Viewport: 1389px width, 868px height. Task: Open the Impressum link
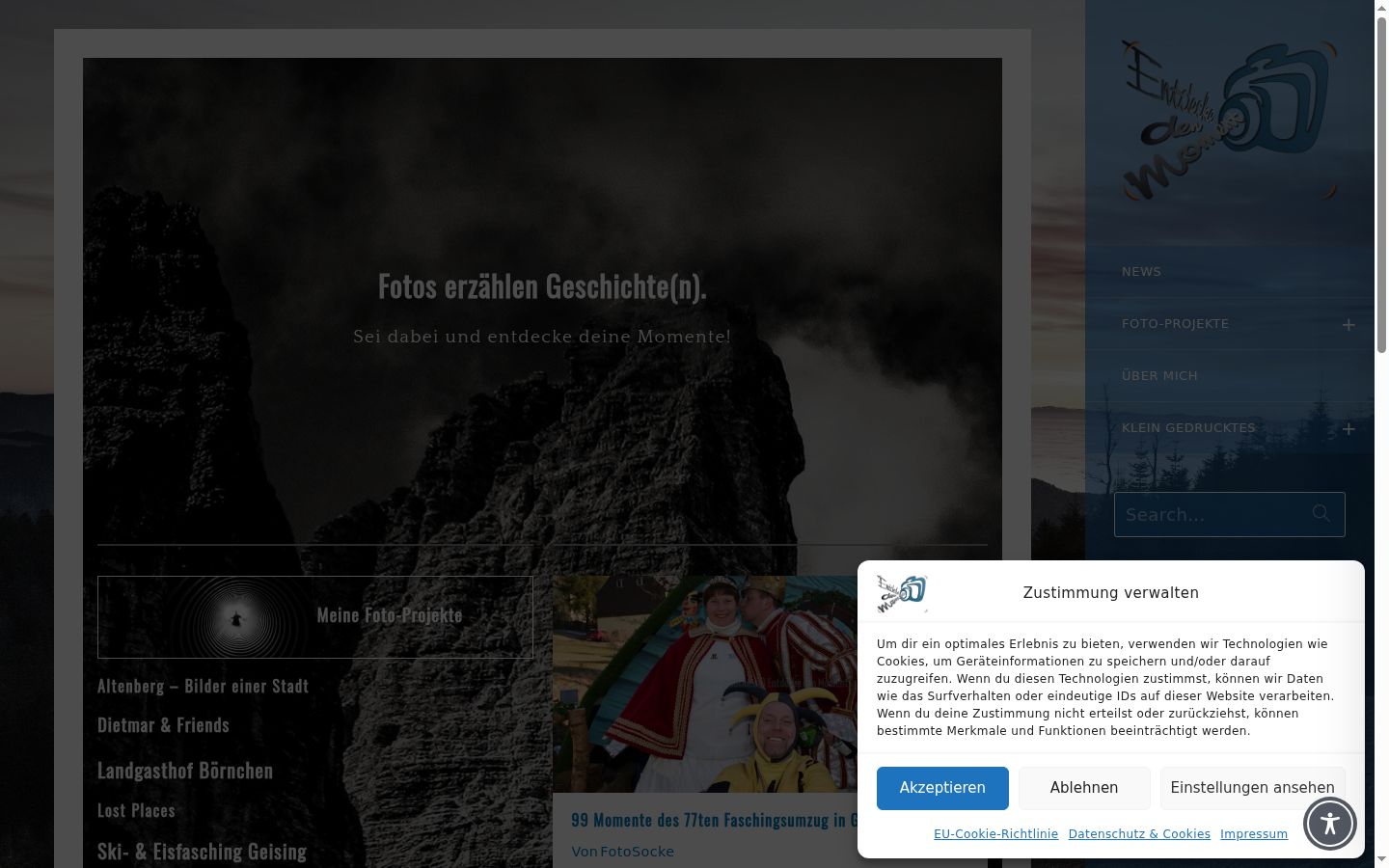1254,834
